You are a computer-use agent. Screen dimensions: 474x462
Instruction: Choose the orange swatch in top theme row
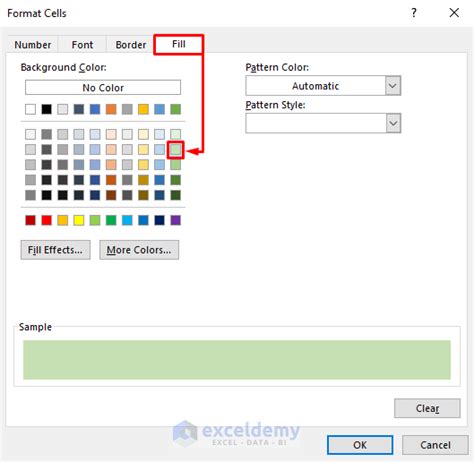pyautogui.click(x=111, y=109)
